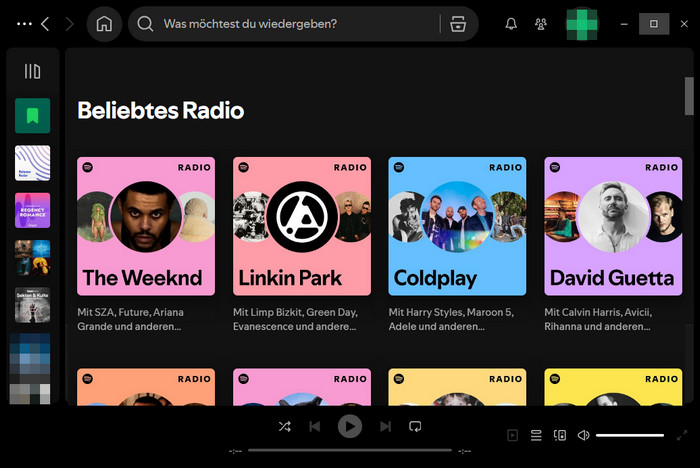The width and height of the screenshot is (700, 468).
Task: Open the orange radio card in second row
Action: tap(146, 387)
